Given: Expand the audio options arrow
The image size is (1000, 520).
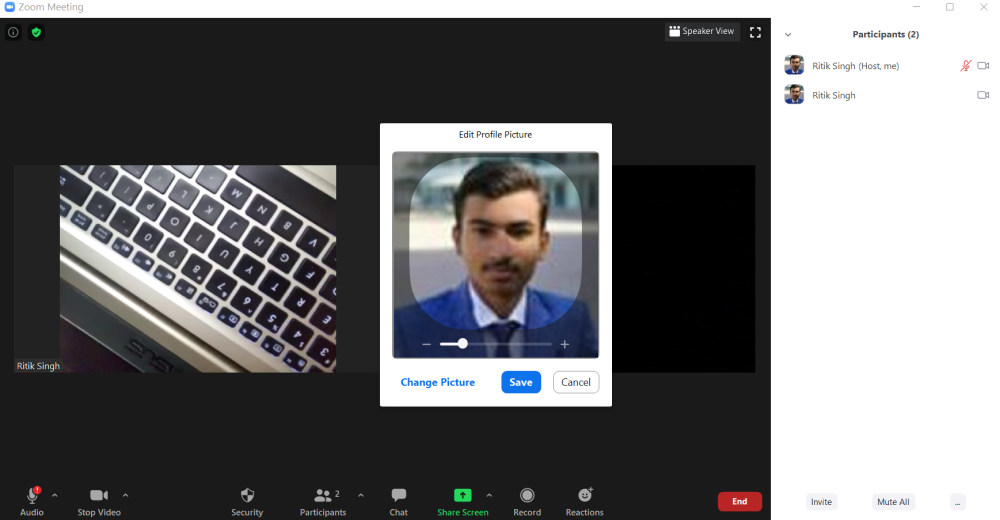Looking at the screenshot, I should tap(55, 495).
